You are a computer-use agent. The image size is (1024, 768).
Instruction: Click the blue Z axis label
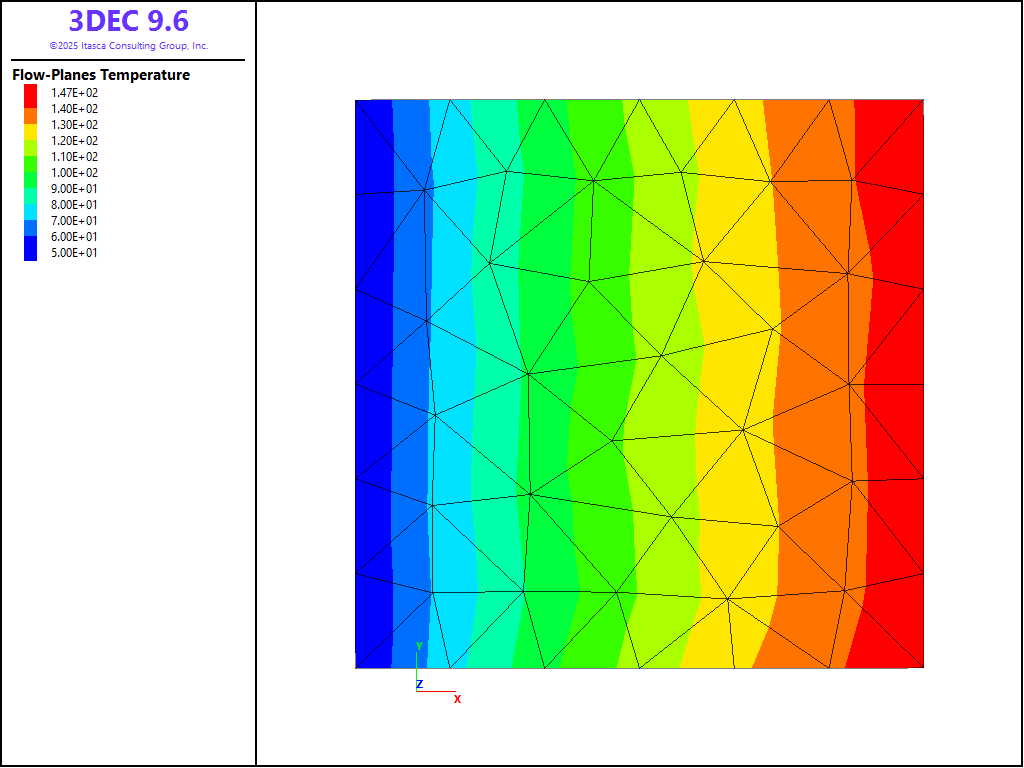click(x=420, y=684)
